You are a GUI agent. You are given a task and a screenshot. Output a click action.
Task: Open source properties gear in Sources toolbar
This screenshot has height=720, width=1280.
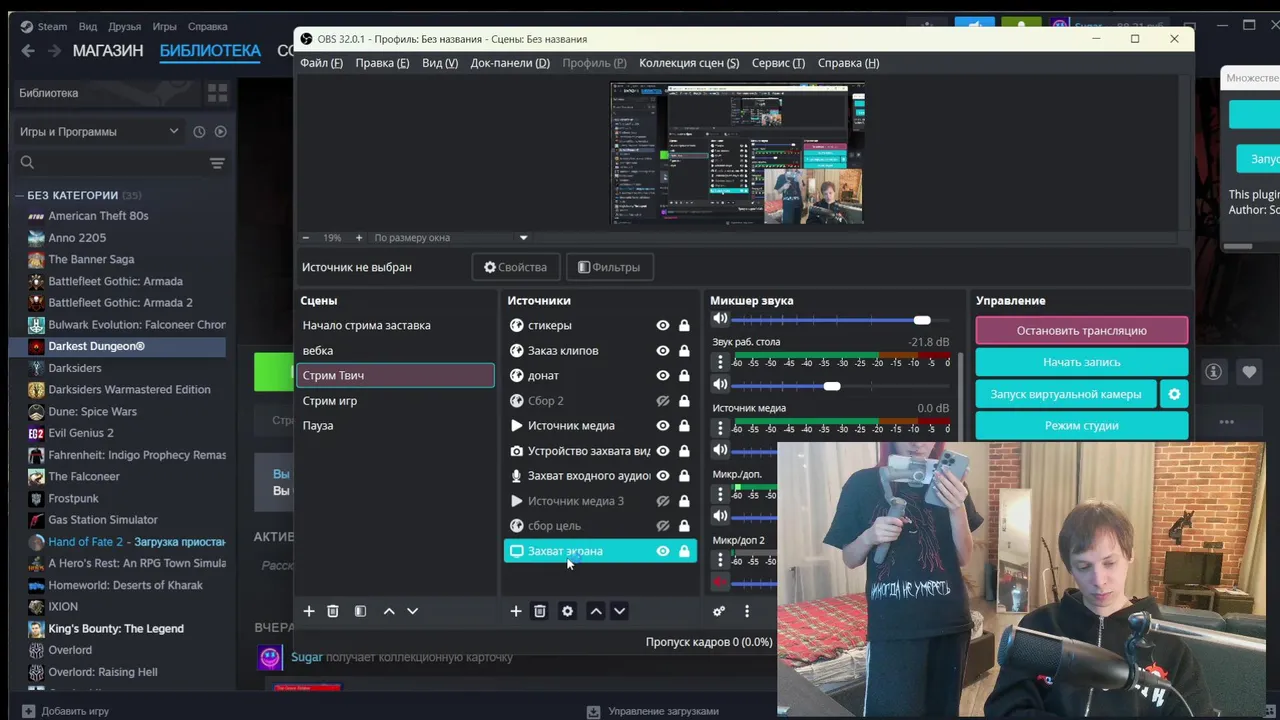click(x=567, y=611)
